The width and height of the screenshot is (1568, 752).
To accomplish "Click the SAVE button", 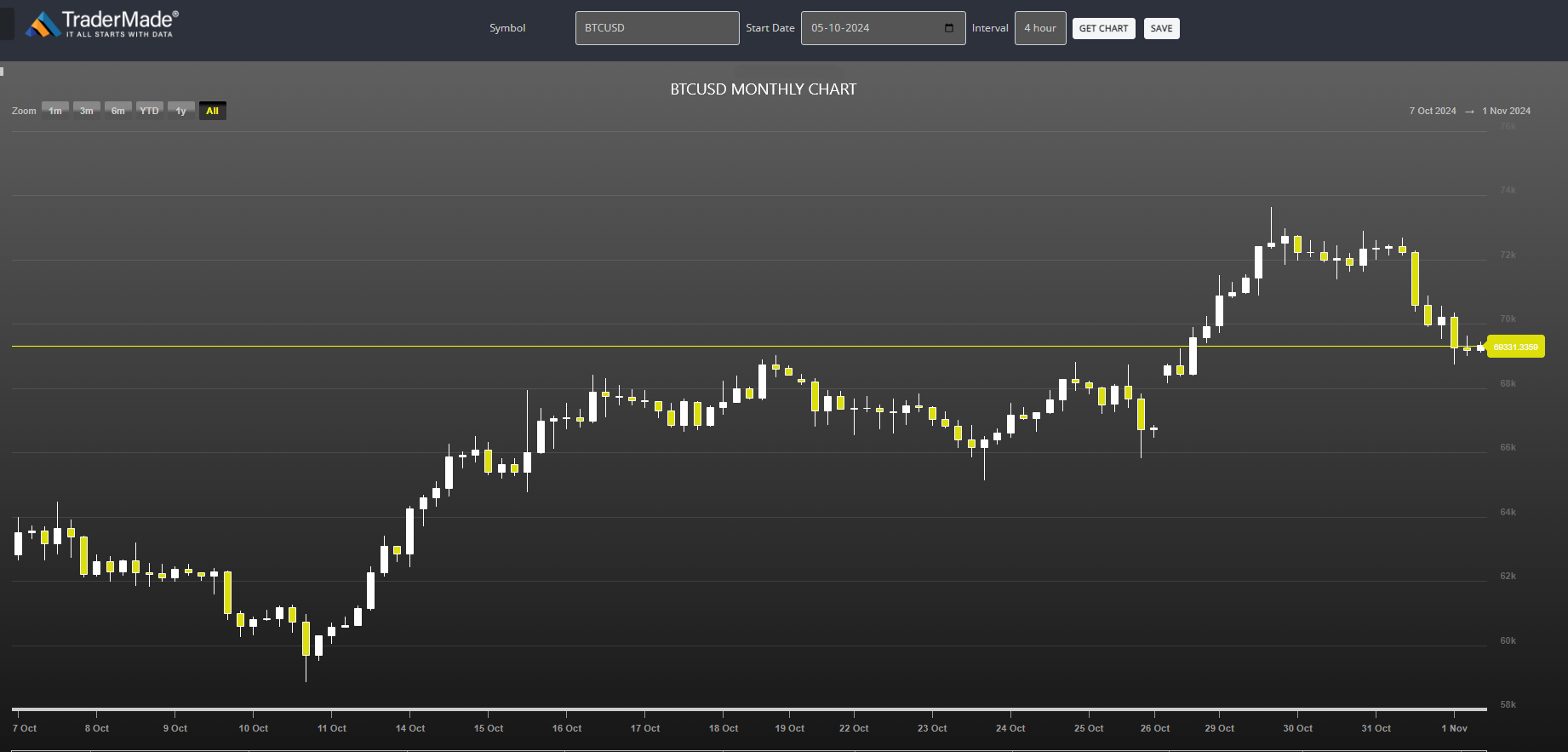I will (1161, 28).
